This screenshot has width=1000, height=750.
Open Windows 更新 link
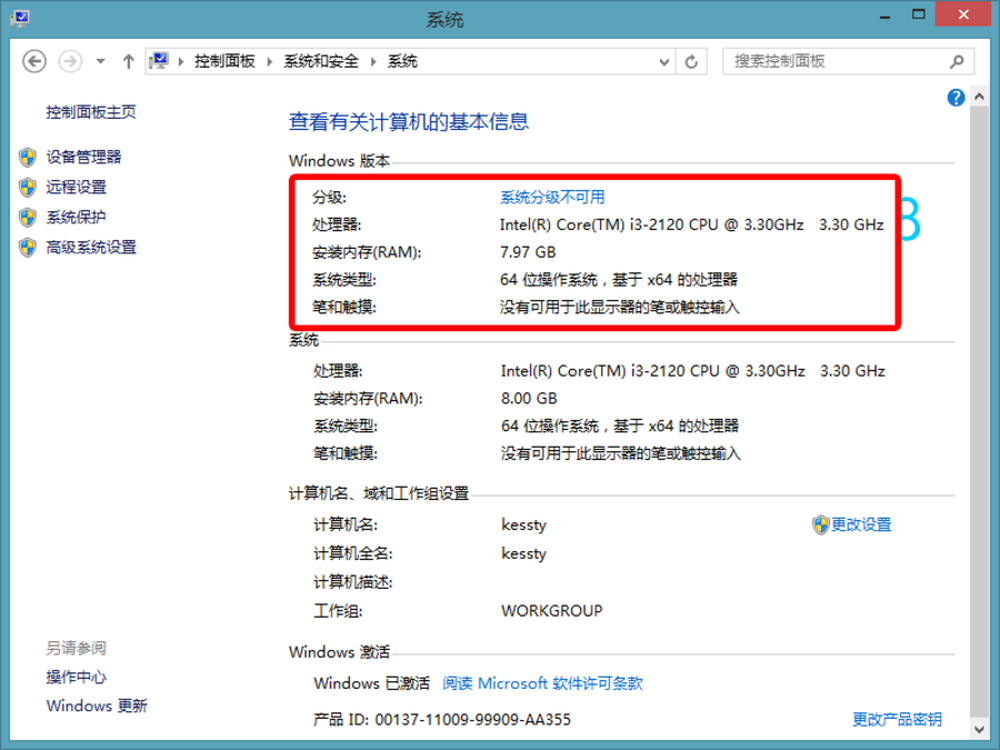(x=97, y=706)
